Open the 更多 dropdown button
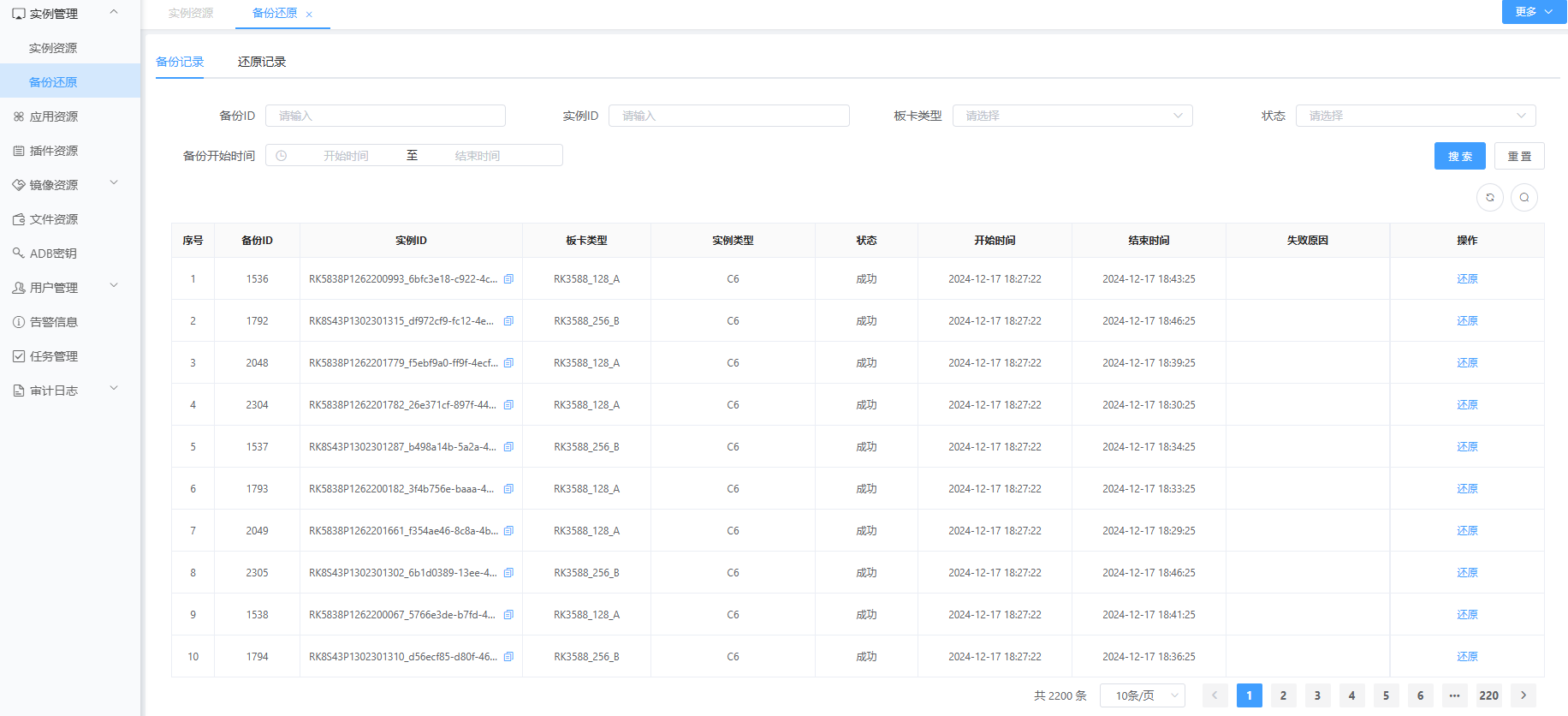Screen dimensions: 1568x716 click(x=1535, y=12)
